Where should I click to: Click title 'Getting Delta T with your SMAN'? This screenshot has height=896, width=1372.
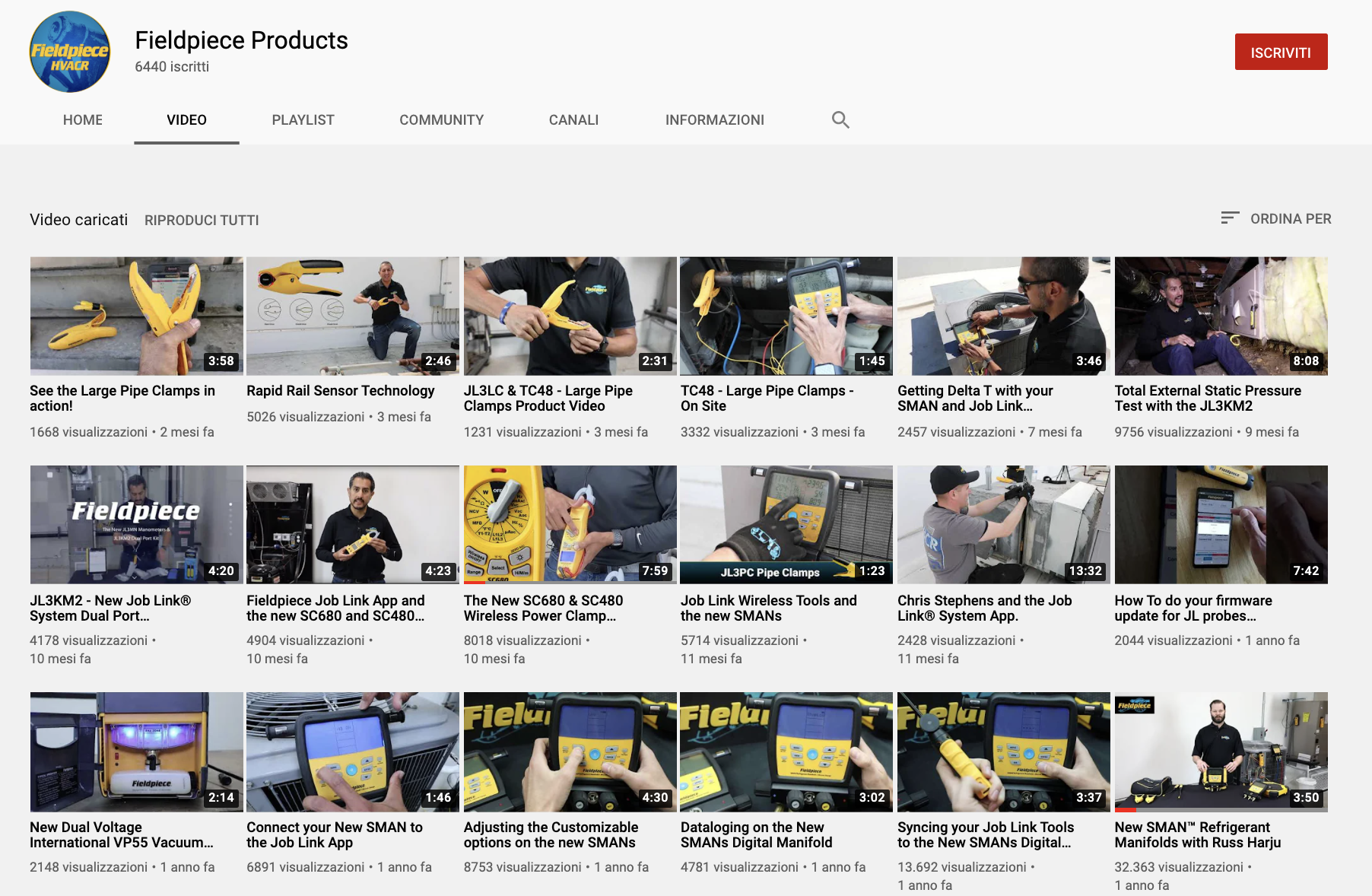click(x=975, y=398)
